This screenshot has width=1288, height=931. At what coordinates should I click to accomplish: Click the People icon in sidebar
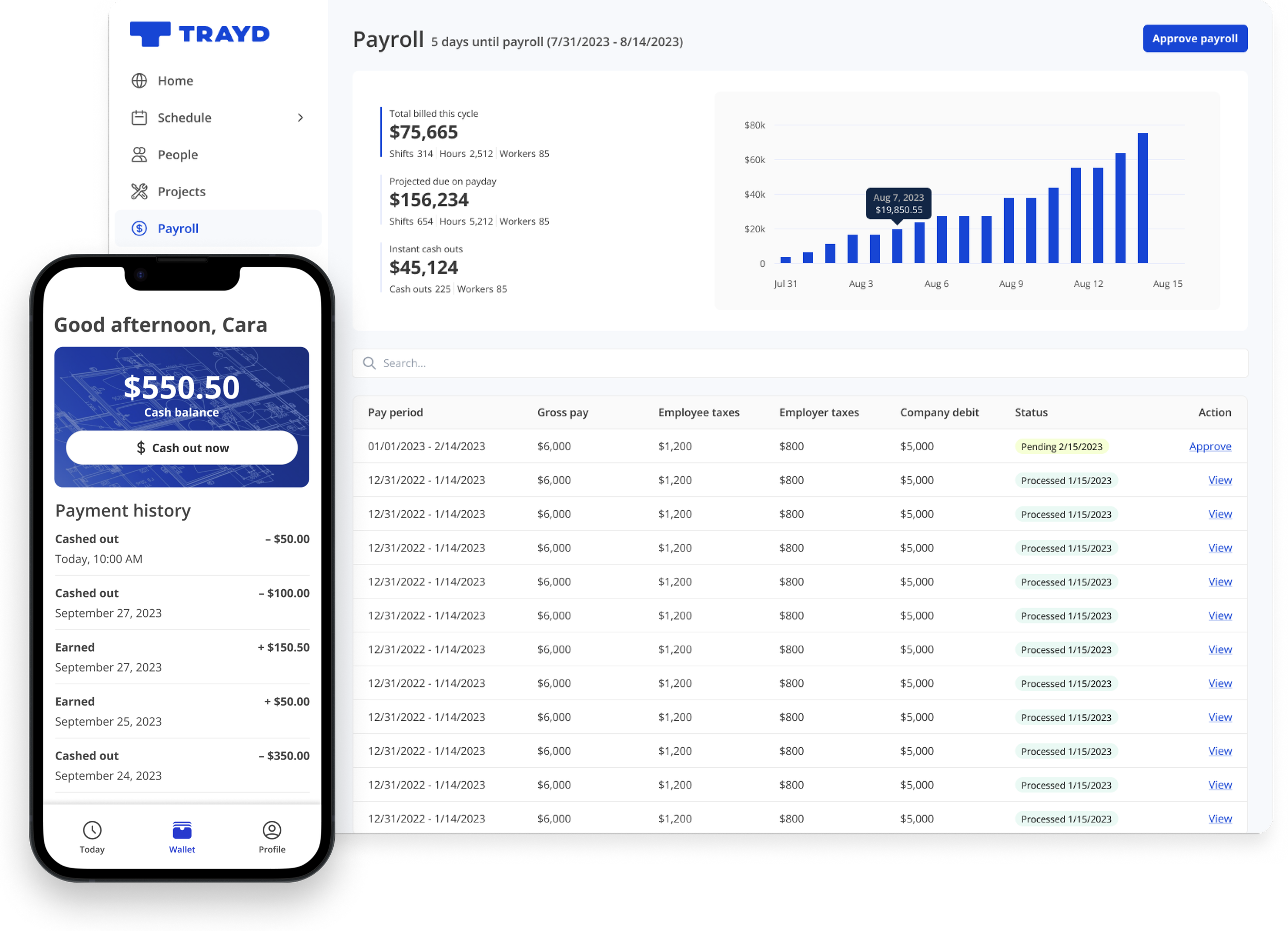(x=139, y=154)
